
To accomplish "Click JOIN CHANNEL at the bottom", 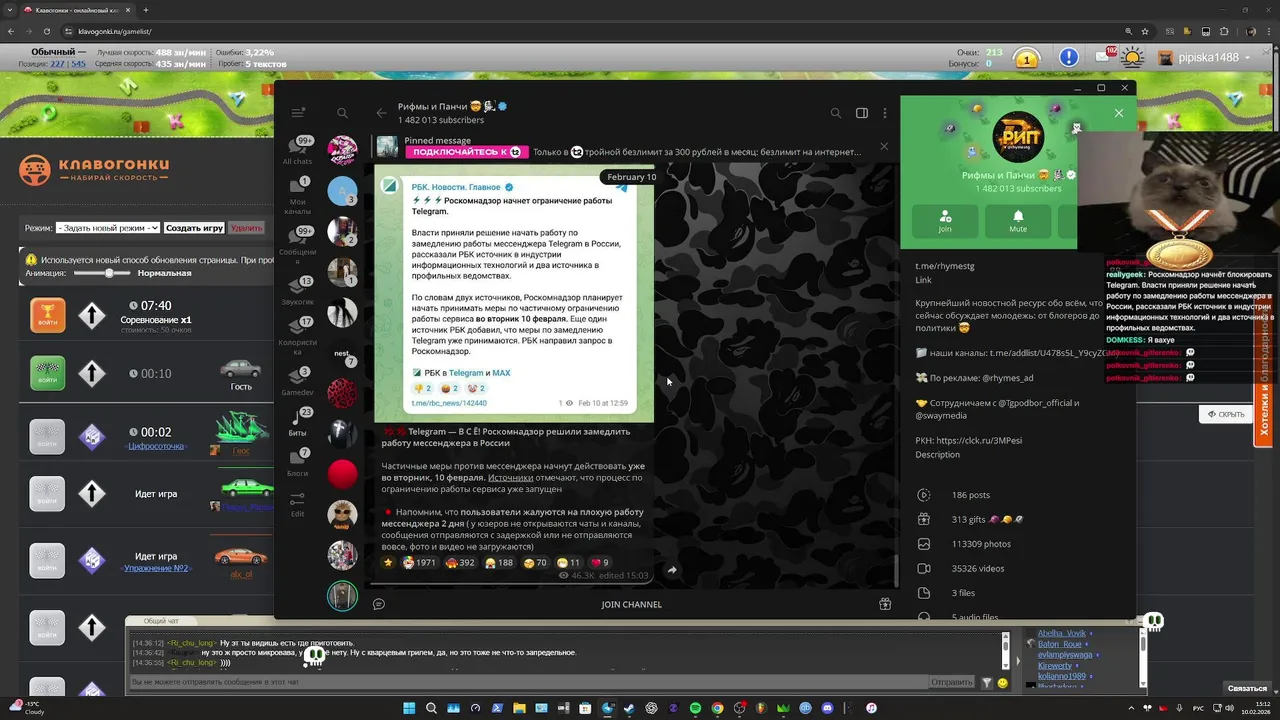I will 631,604.
